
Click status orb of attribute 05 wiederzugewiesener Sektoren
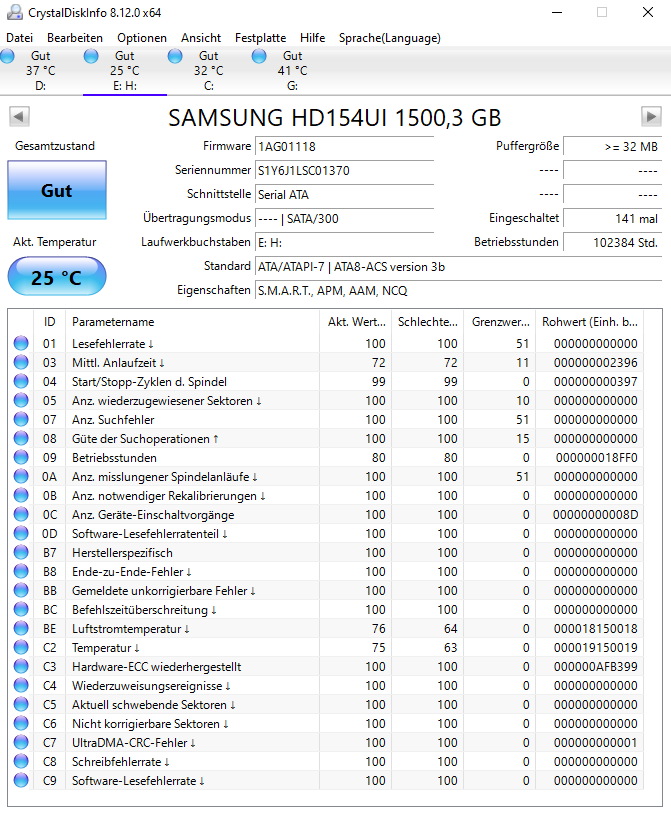[x=21, y=400]
